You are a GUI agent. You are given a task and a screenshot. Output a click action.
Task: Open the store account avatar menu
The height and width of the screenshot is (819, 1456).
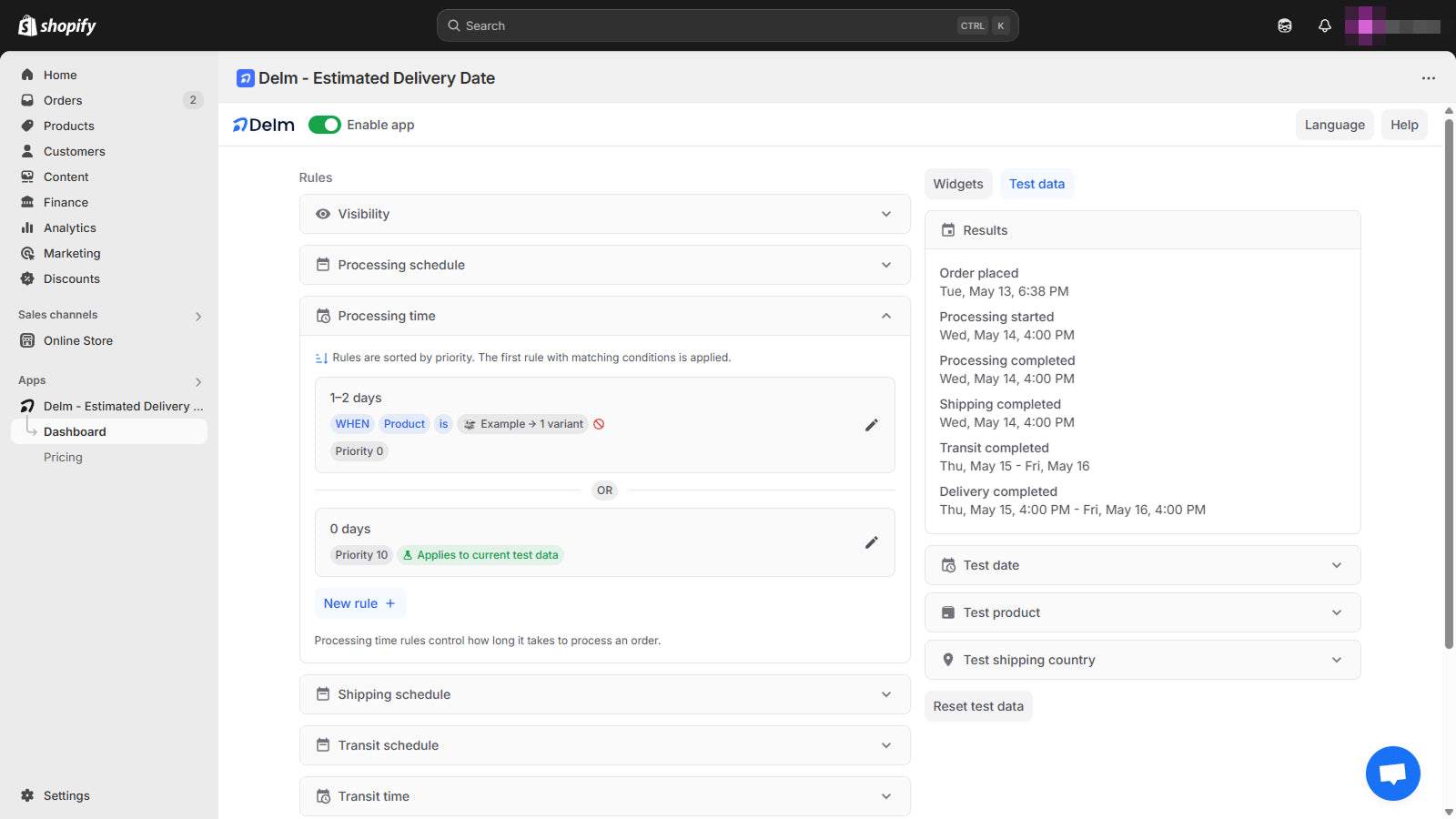[1392, 25]
